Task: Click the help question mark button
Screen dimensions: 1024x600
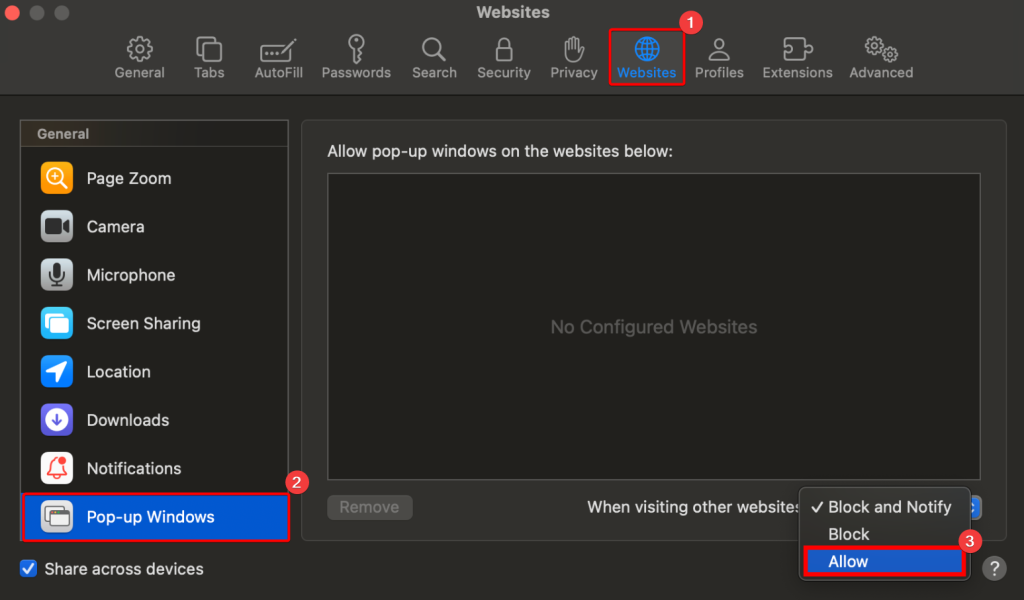Action: coord(994,568)
